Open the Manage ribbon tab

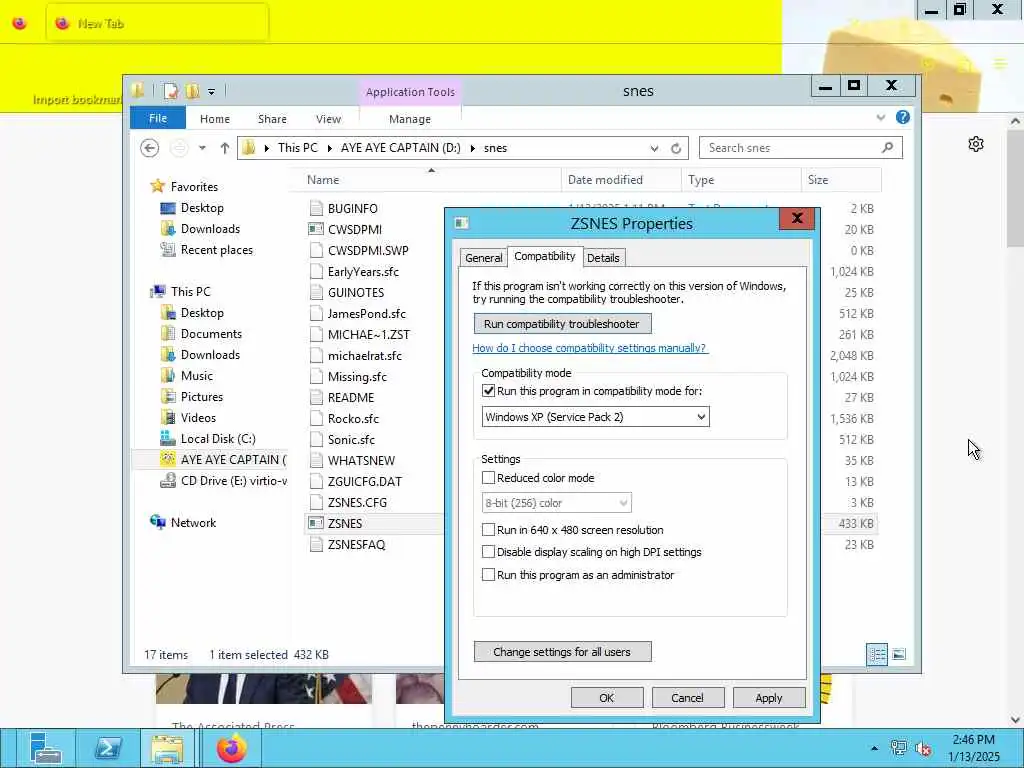(409, 119)
